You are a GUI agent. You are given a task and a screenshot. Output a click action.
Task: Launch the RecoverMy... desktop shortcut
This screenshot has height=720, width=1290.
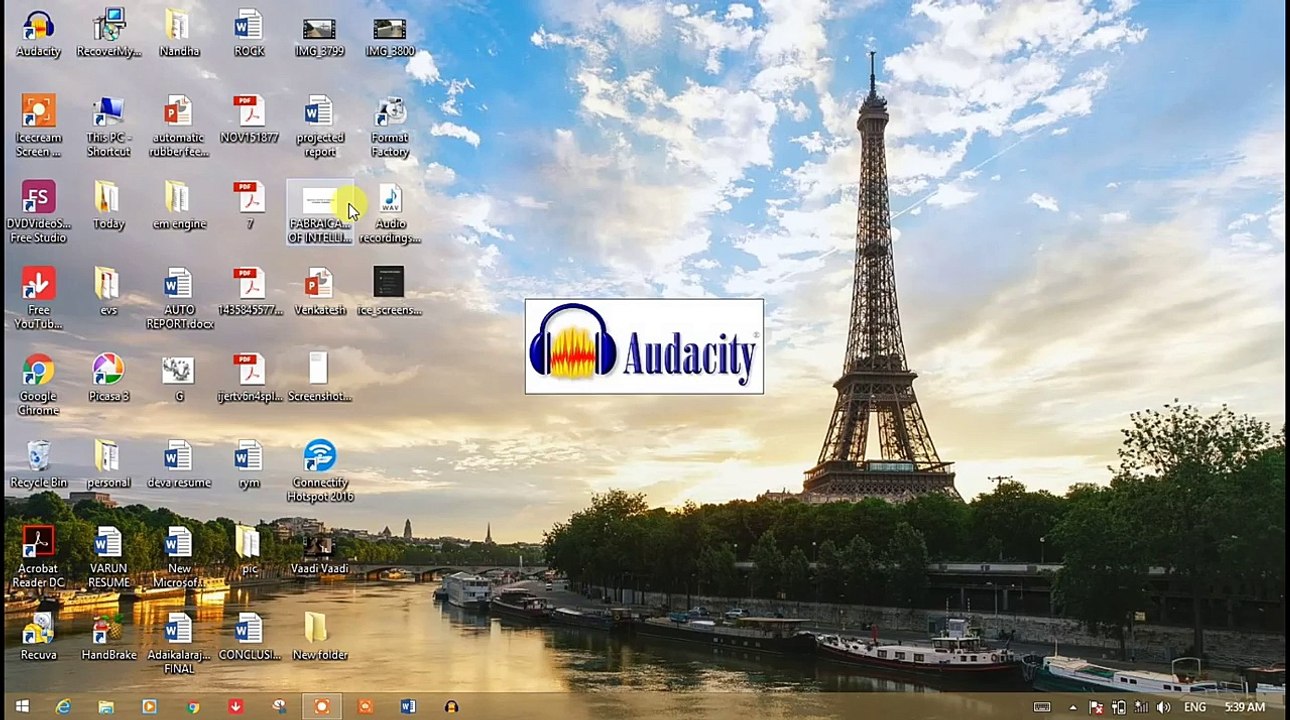click(x=108, y=34)
